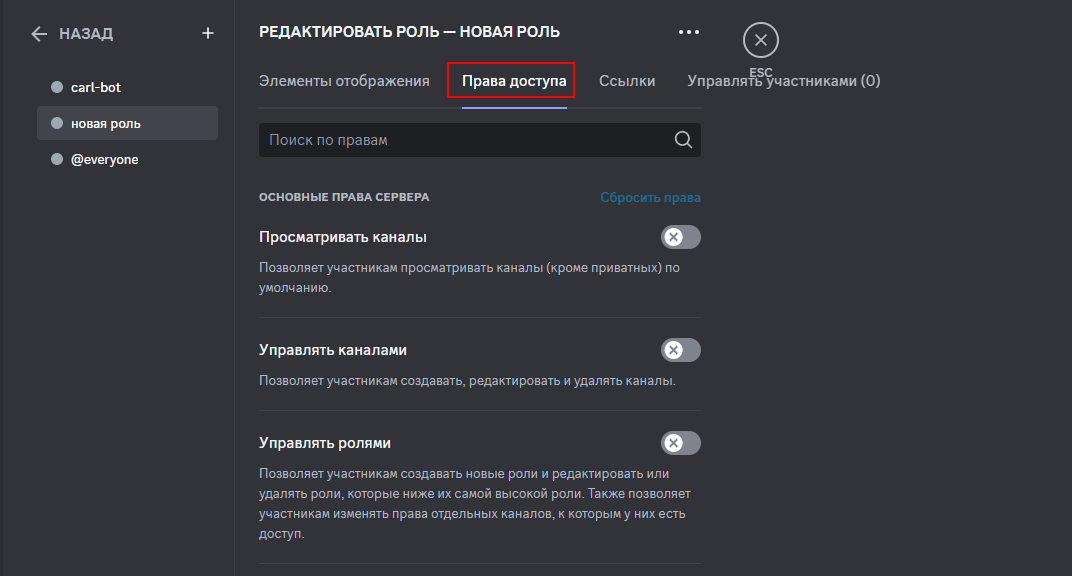
Task: Click the Сбросить права link
Action: click(x=650, y=198)
